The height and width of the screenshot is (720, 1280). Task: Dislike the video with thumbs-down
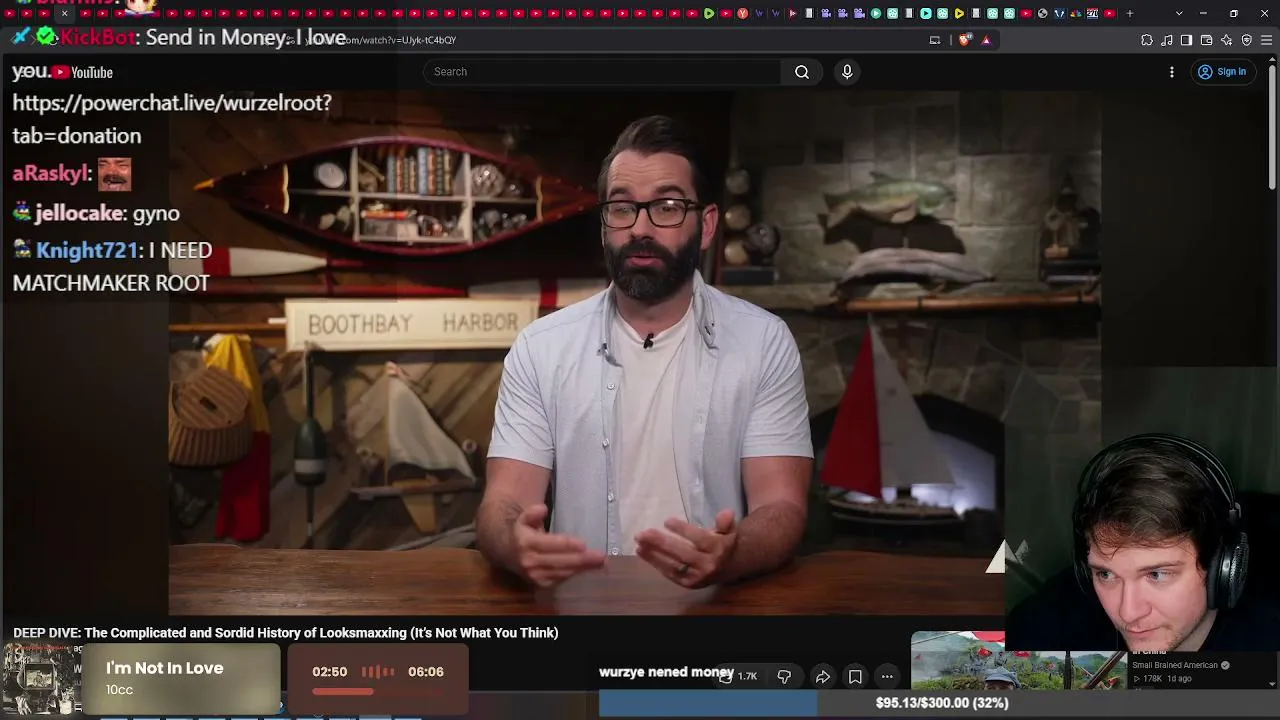pos(784,677)
